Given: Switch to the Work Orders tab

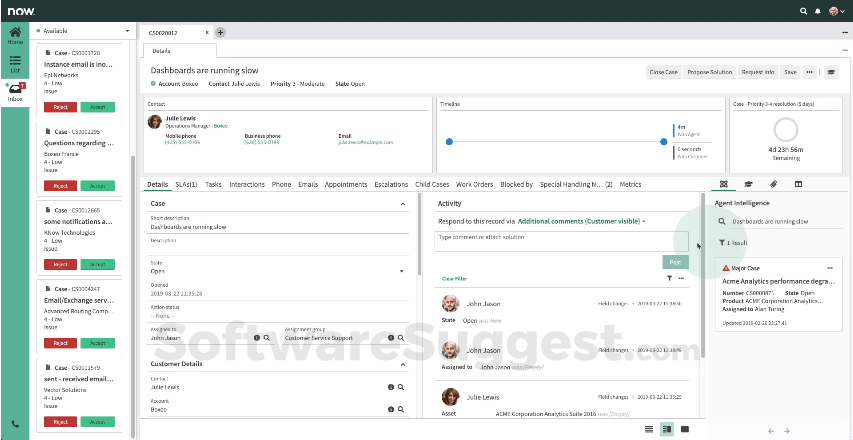Looking at the screenshot, I should click(475, 184).
